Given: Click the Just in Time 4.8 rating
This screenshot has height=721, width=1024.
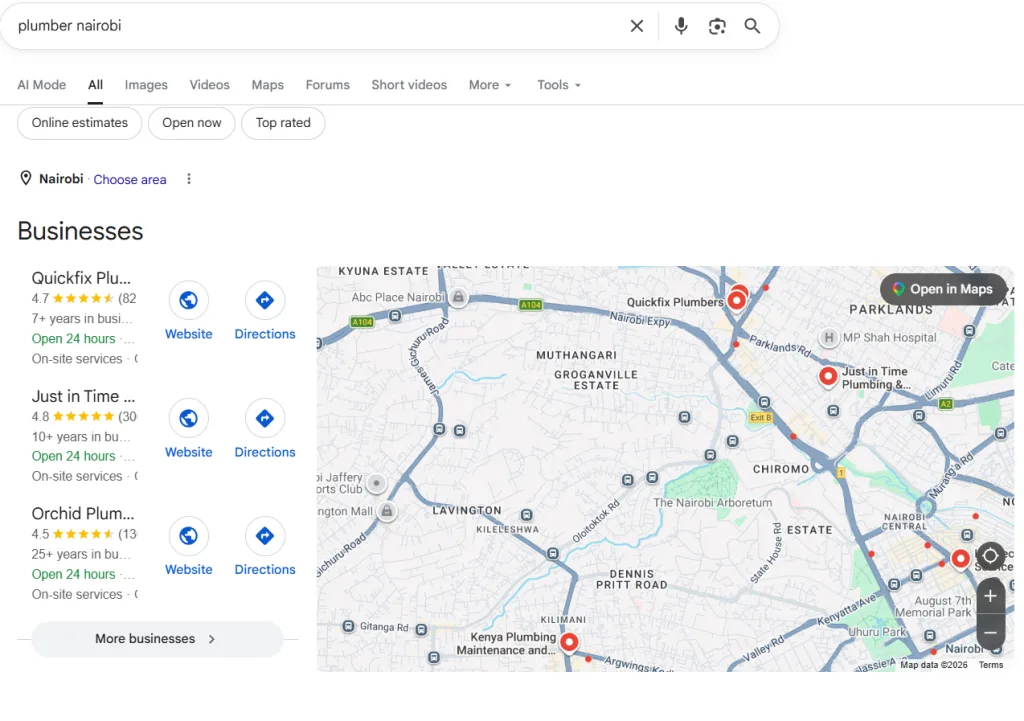Looking at the screenshot, I should [x=84, y=416].
